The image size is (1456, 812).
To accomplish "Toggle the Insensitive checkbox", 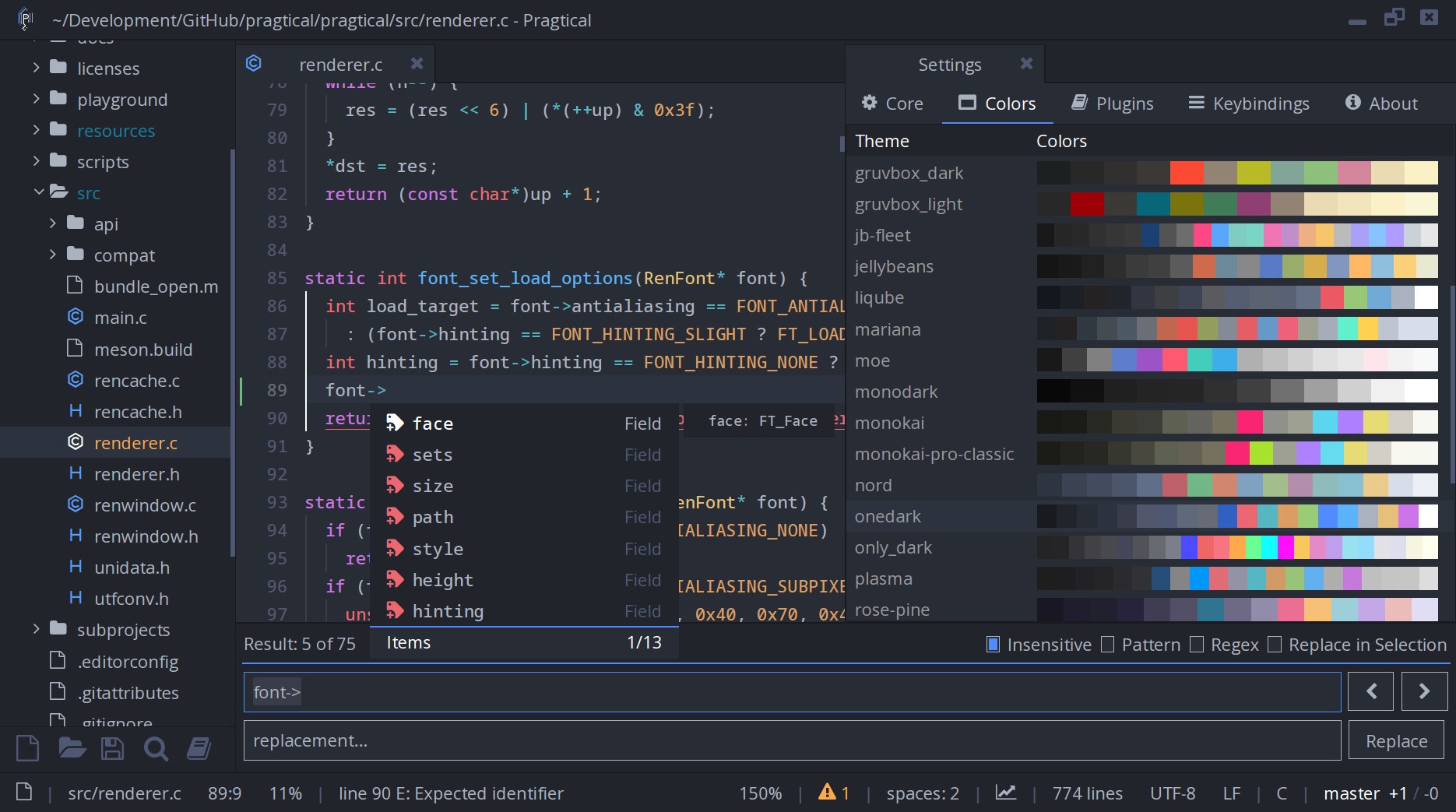I will [x=994, y=645].
